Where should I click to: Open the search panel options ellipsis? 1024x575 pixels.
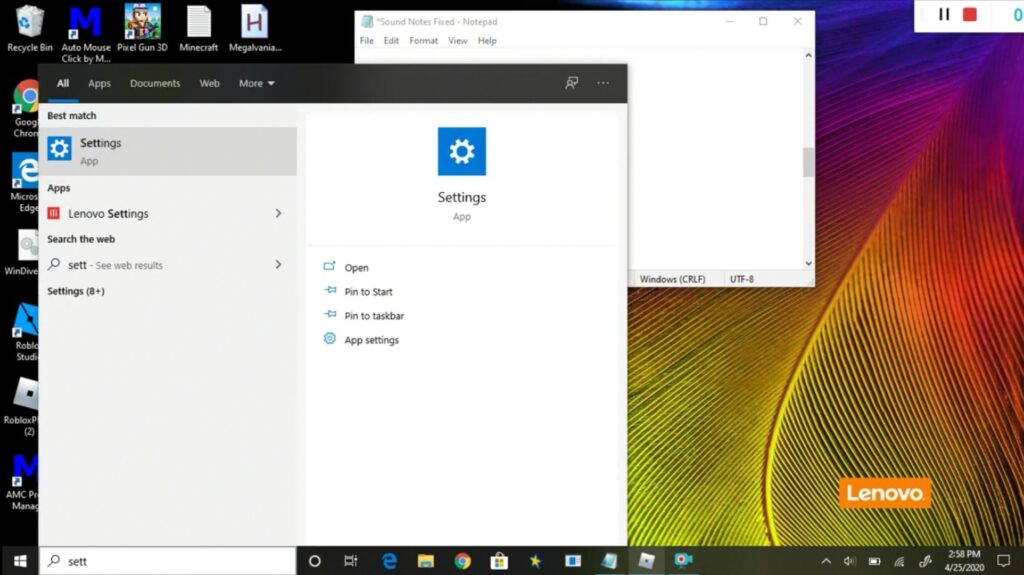(603, 84)
